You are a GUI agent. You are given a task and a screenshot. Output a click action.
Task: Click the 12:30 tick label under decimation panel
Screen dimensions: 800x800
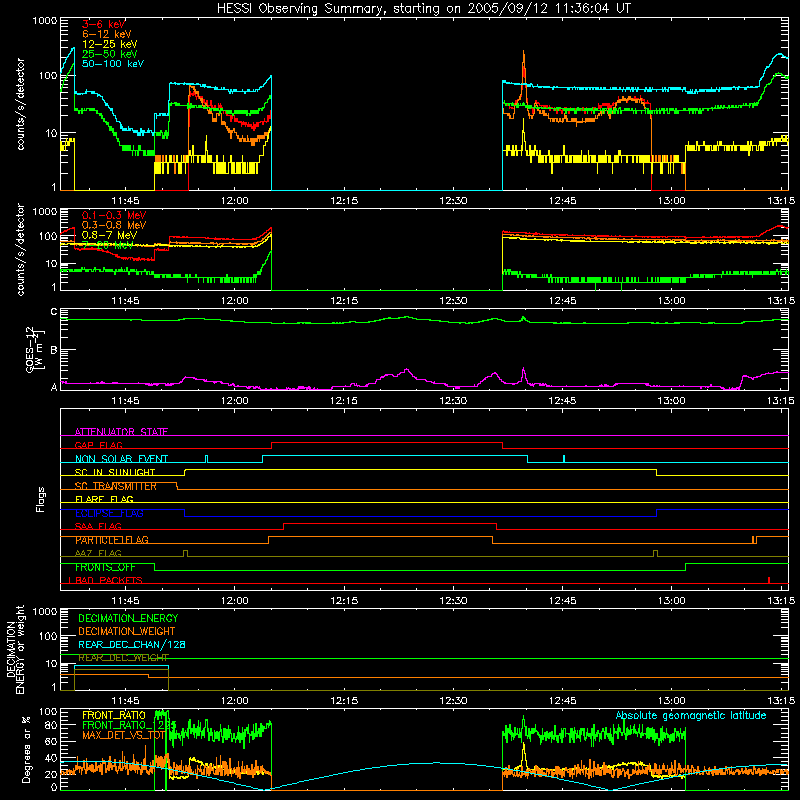tap(453, 701)
